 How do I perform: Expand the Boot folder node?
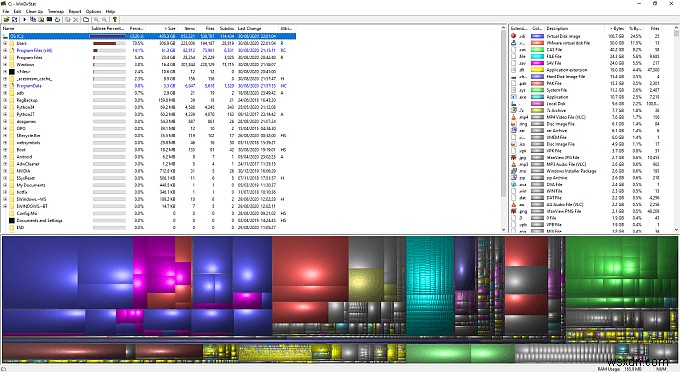[x=5, y=150]
